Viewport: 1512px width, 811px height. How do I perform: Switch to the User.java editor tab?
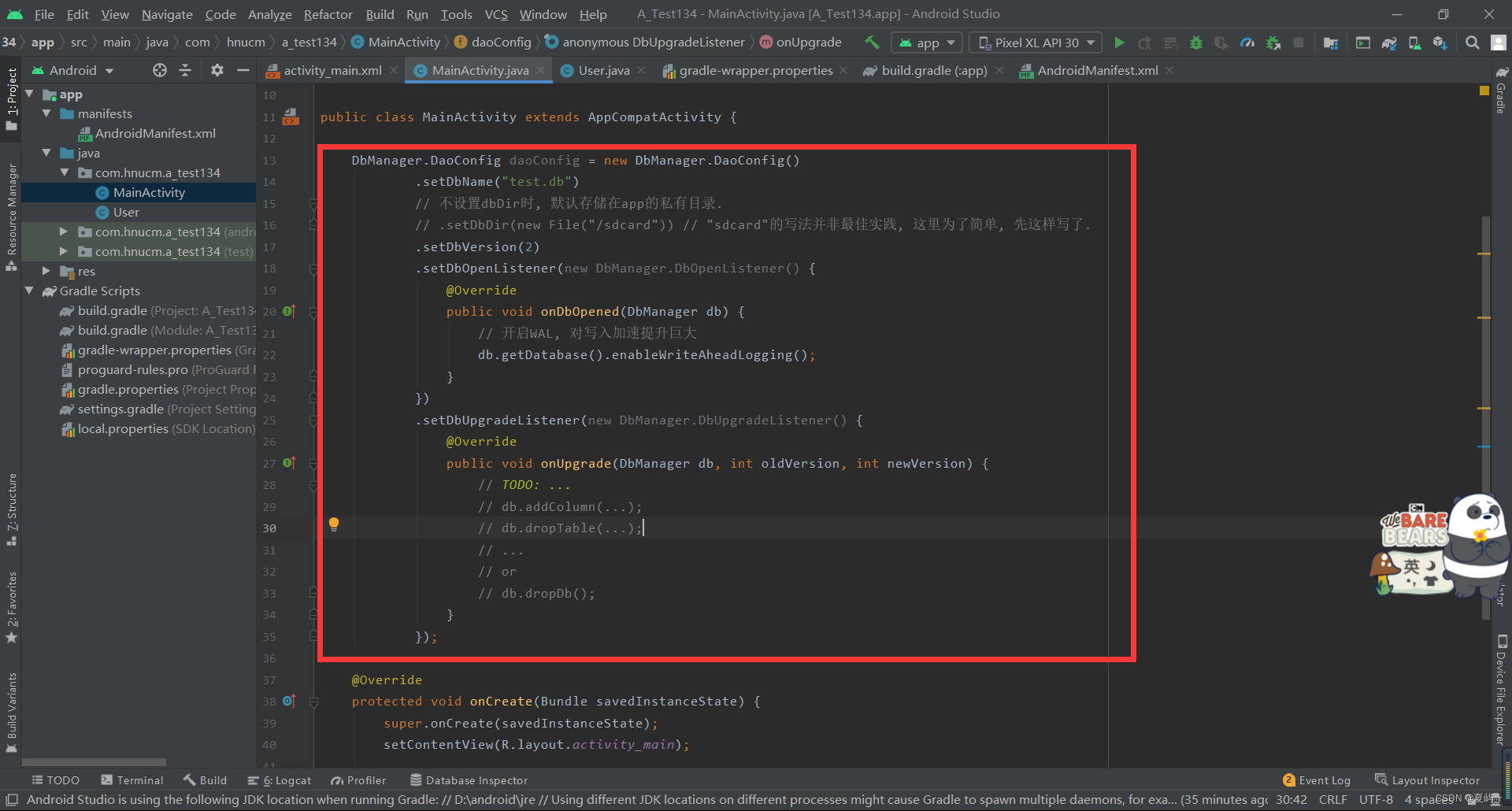603,71
